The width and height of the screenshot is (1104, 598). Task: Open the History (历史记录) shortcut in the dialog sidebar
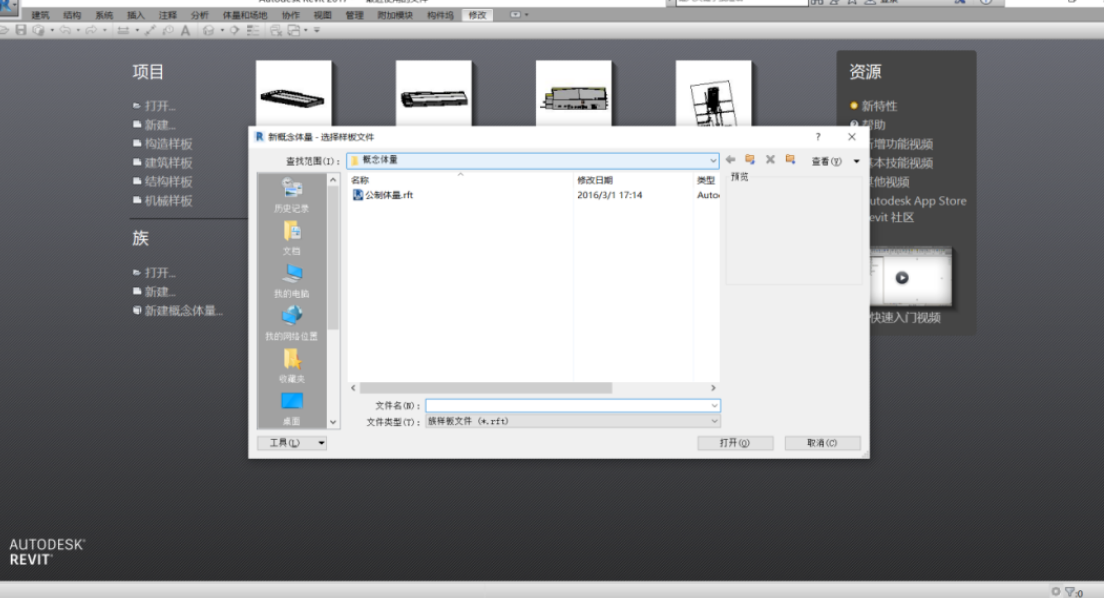click(291, 195)
